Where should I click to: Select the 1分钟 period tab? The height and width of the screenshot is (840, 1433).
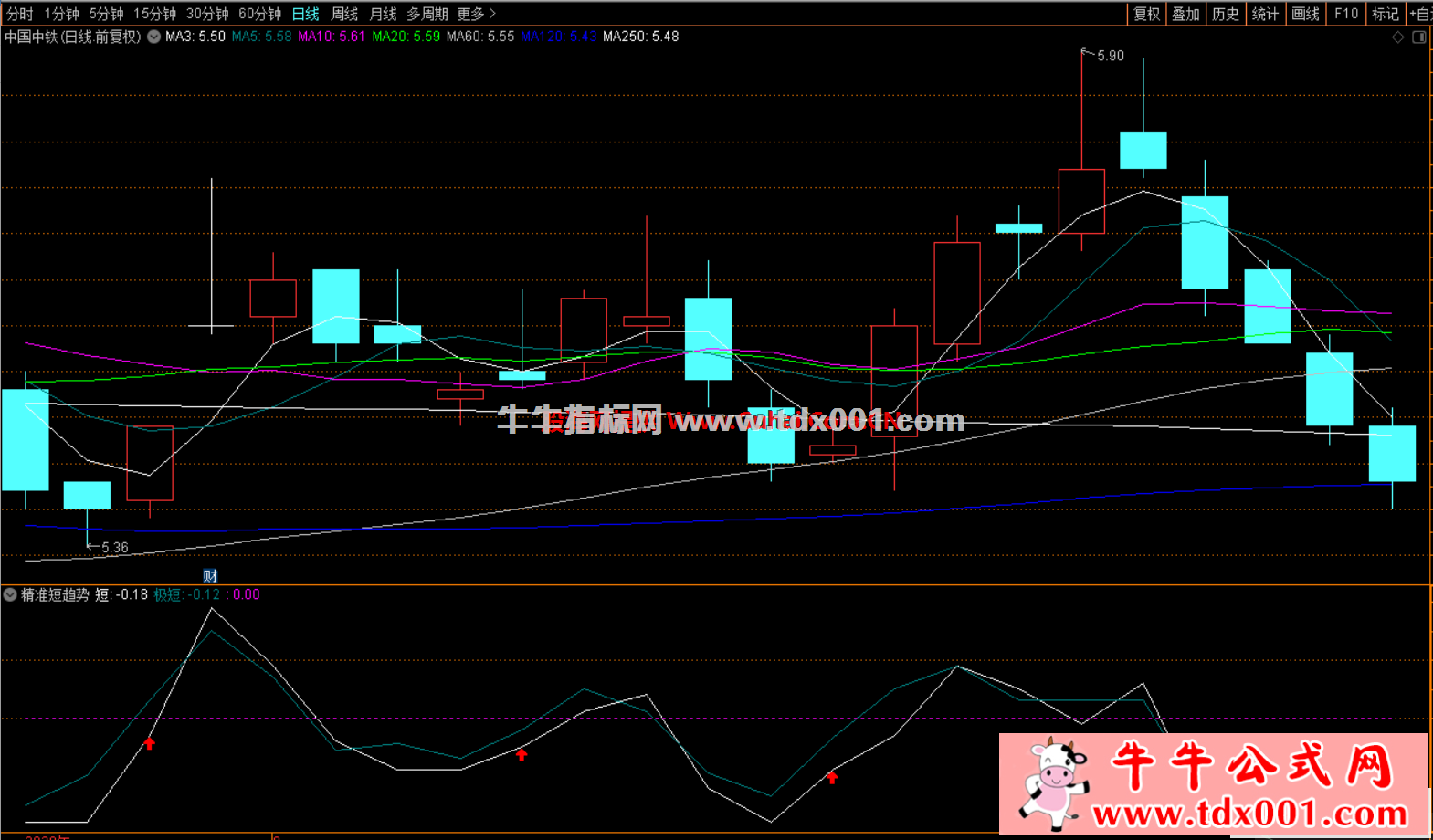coord(61,14)
